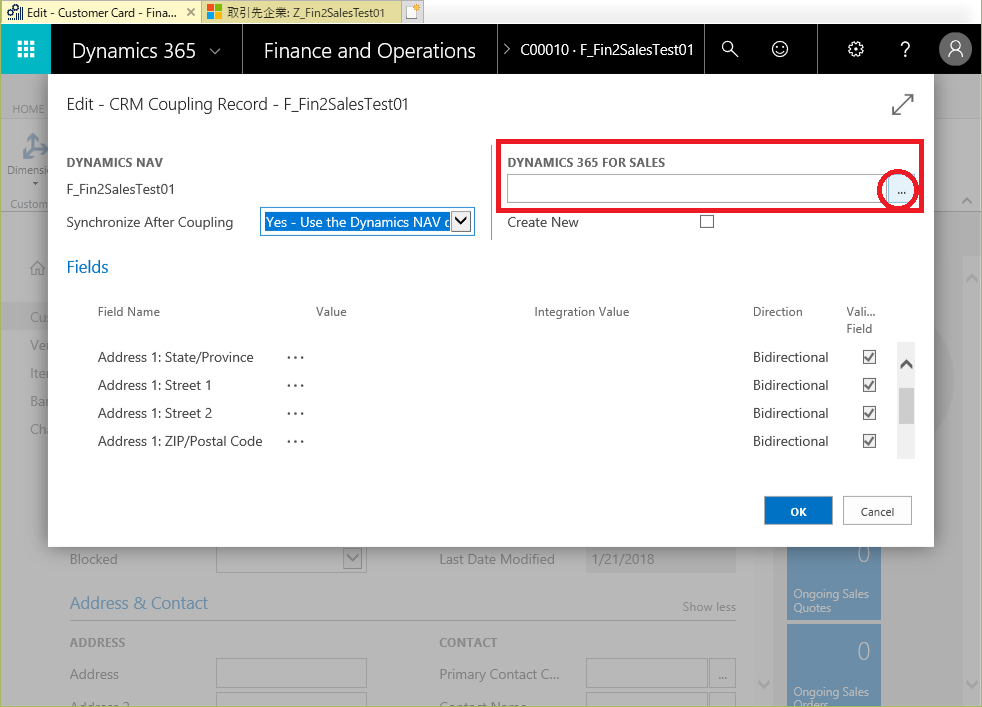
Task: Click Bidirectional for Address 1: State/Province
Action: pos(790,357)
